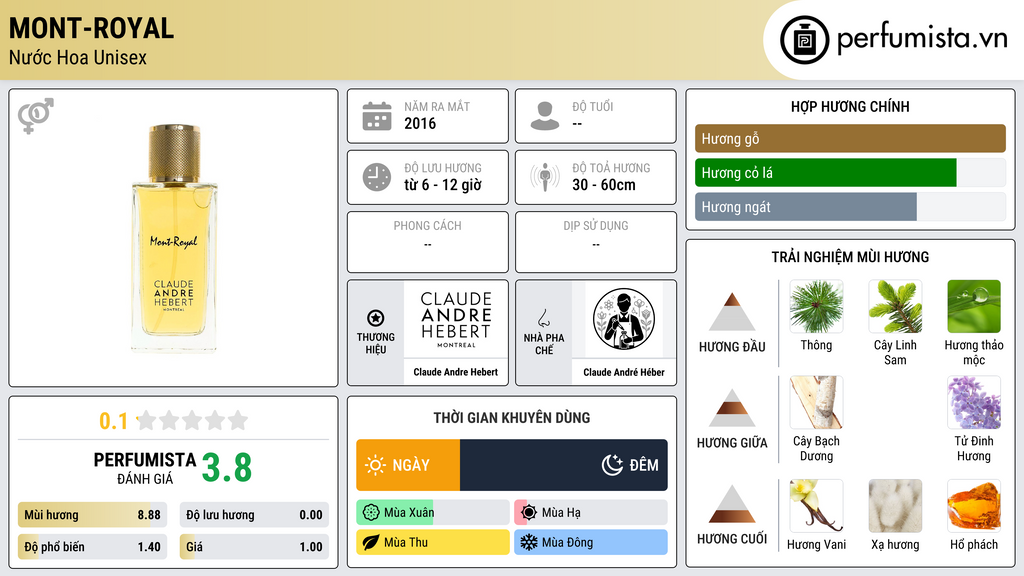This screenshot has height=576, width=1024.
Task: Click the snowflake icon next to Mùa Đông
Action: pyautogui.click(x=529, y=542)
